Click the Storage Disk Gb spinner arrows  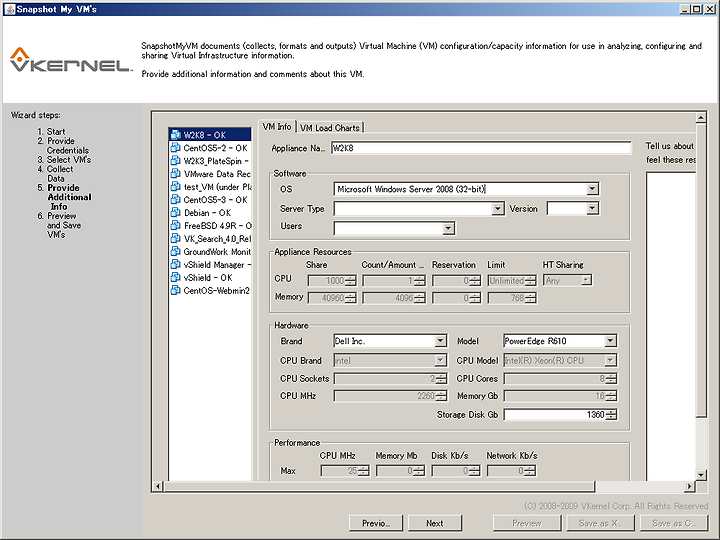coord(611,415)
